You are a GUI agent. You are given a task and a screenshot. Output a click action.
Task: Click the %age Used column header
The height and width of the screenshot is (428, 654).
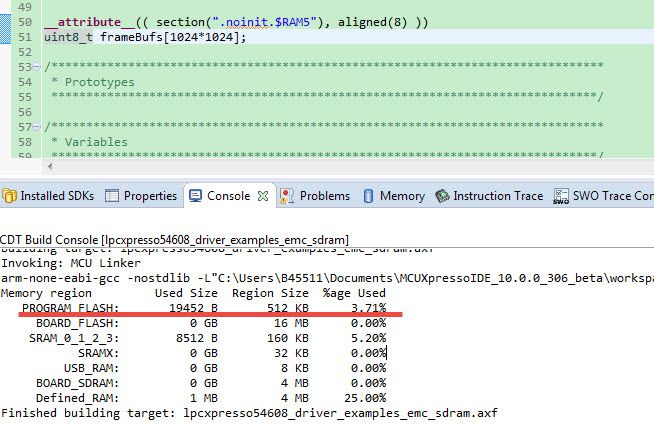click(x=355, y=293)
